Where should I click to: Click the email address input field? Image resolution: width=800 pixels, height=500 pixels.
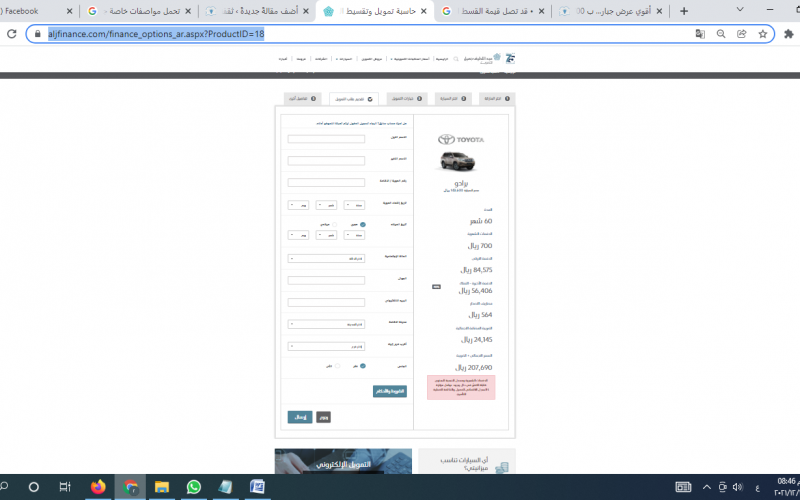pyautogui.click(x=326, y=303)
